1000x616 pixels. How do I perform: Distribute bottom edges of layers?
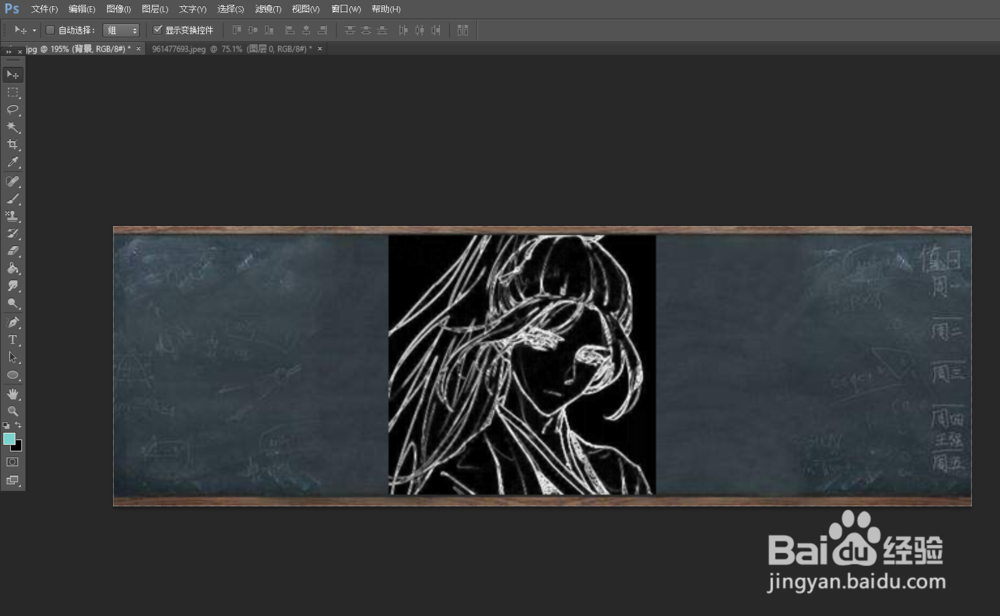[x=382, y=30]
